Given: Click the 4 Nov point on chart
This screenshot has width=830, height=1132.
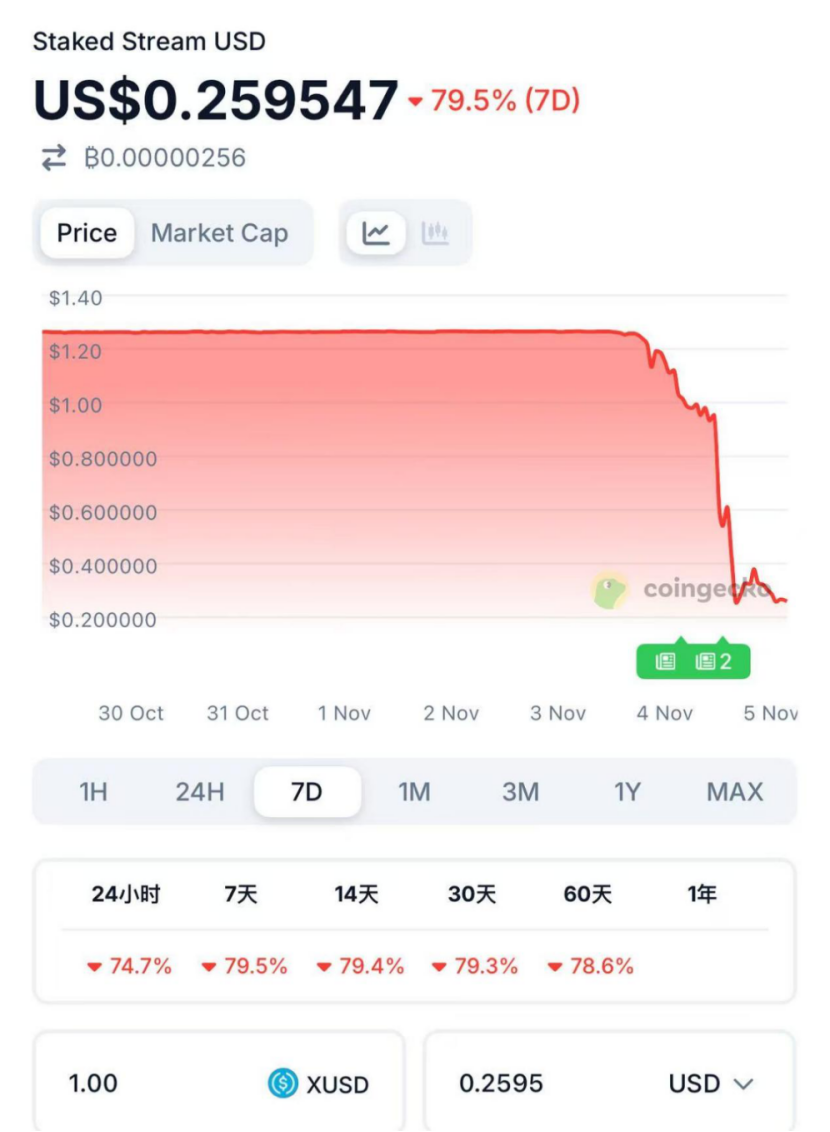Looking at the screenshot, I should click(x=664, y=713).
